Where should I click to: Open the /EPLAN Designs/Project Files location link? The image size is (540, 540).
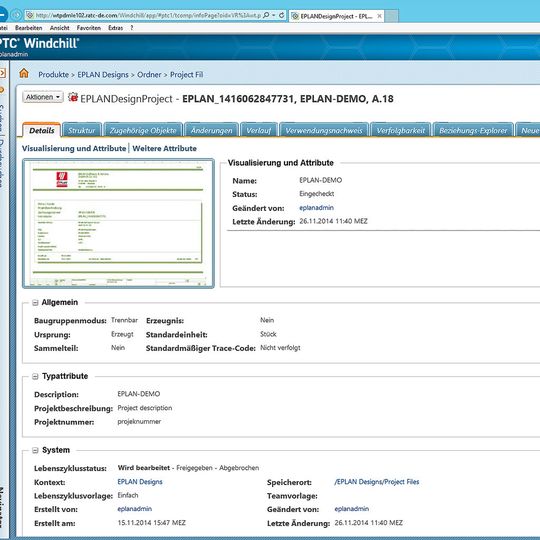point(377,481)
